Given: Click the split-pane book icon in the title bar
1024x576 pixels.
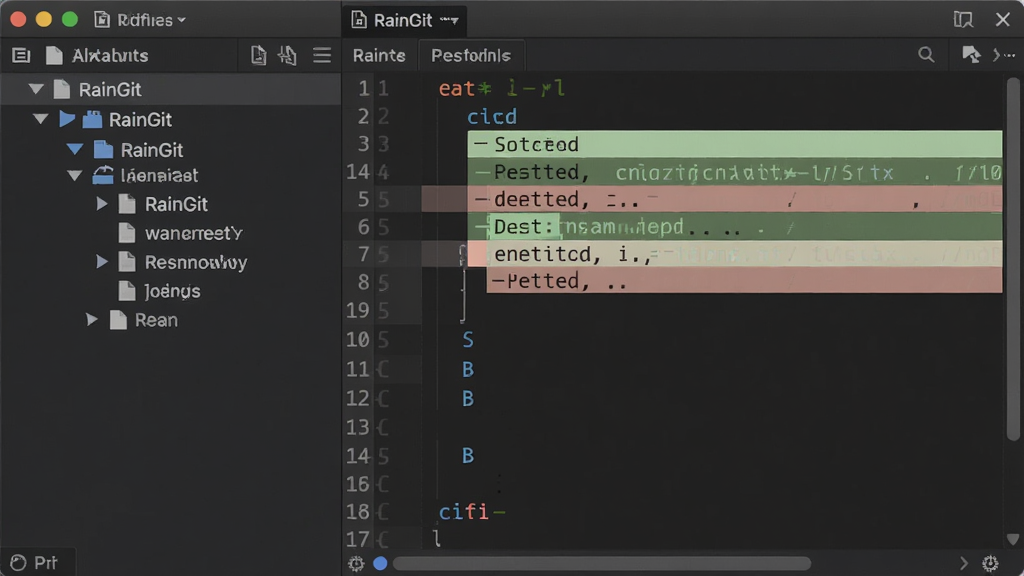Looking at the screenshot, I should (963, 20).
